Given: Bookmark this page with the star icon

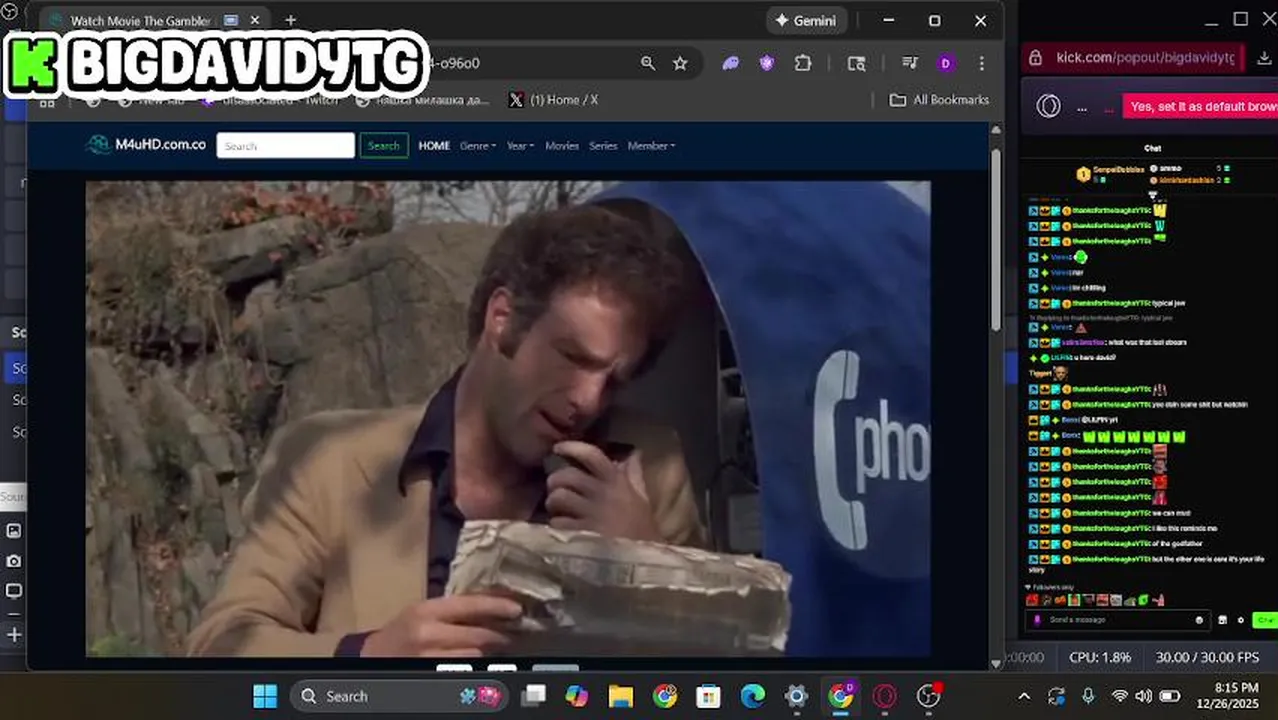Looking at the screenshot, I should 680,63.
